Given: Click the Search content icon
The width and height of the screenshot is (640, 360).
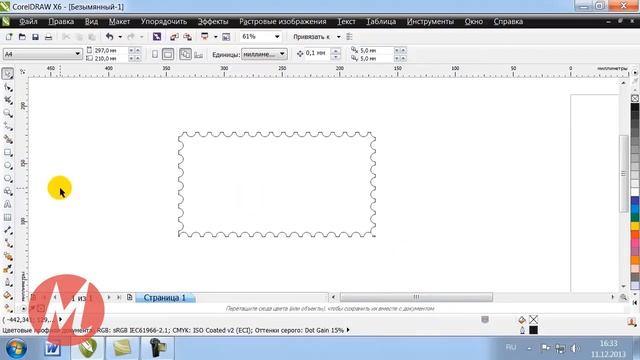Looking at the screenshot, I should click(157, 37).
